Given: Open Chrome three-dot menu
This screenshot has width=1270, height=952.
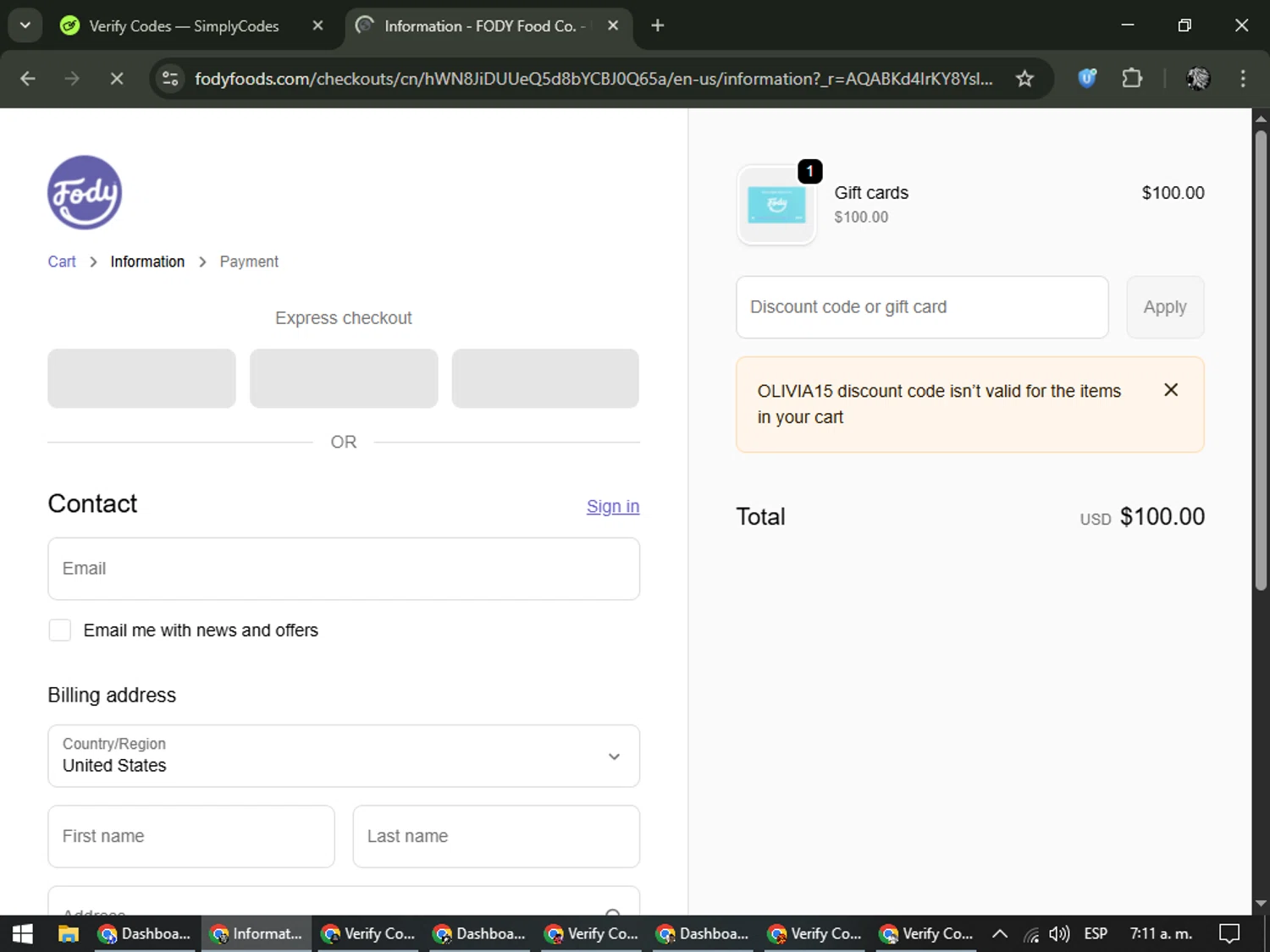Looking at the screenshot, I should coord(1243,79).
